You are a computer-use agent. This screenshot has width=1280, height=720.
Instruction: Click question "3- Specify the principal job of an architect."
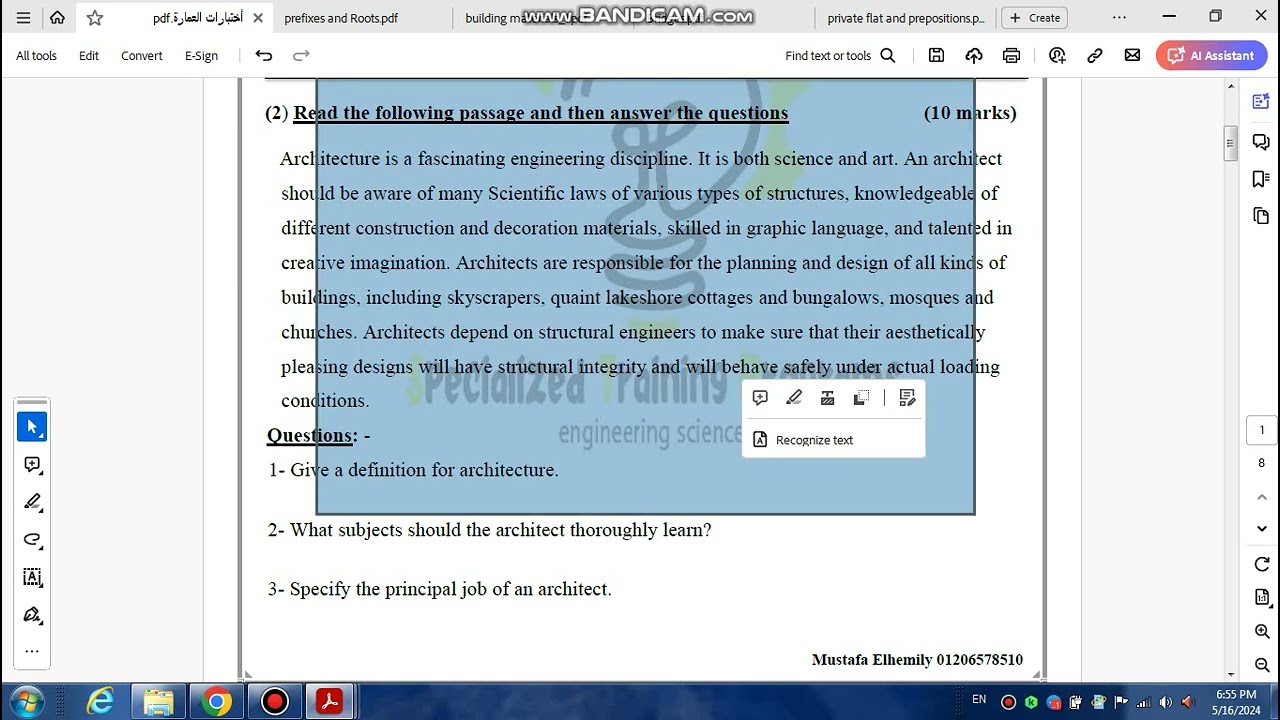439,589
